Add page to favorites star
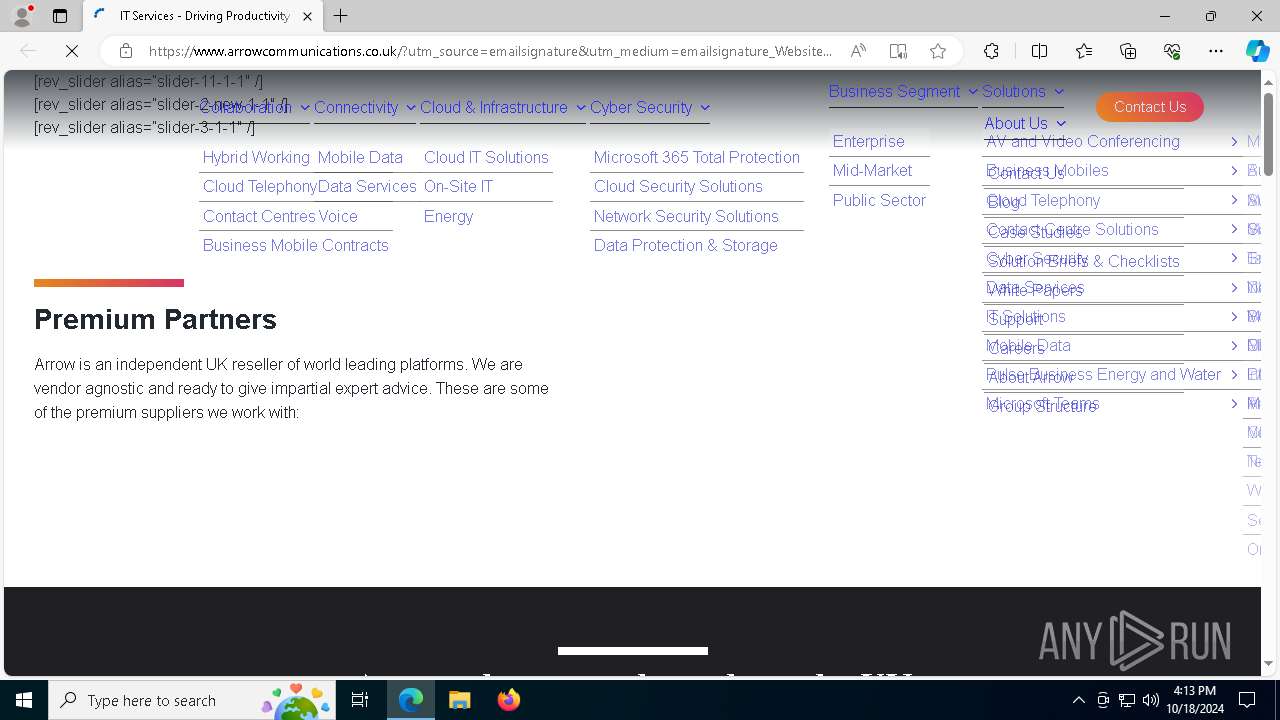 pos(938,51)
